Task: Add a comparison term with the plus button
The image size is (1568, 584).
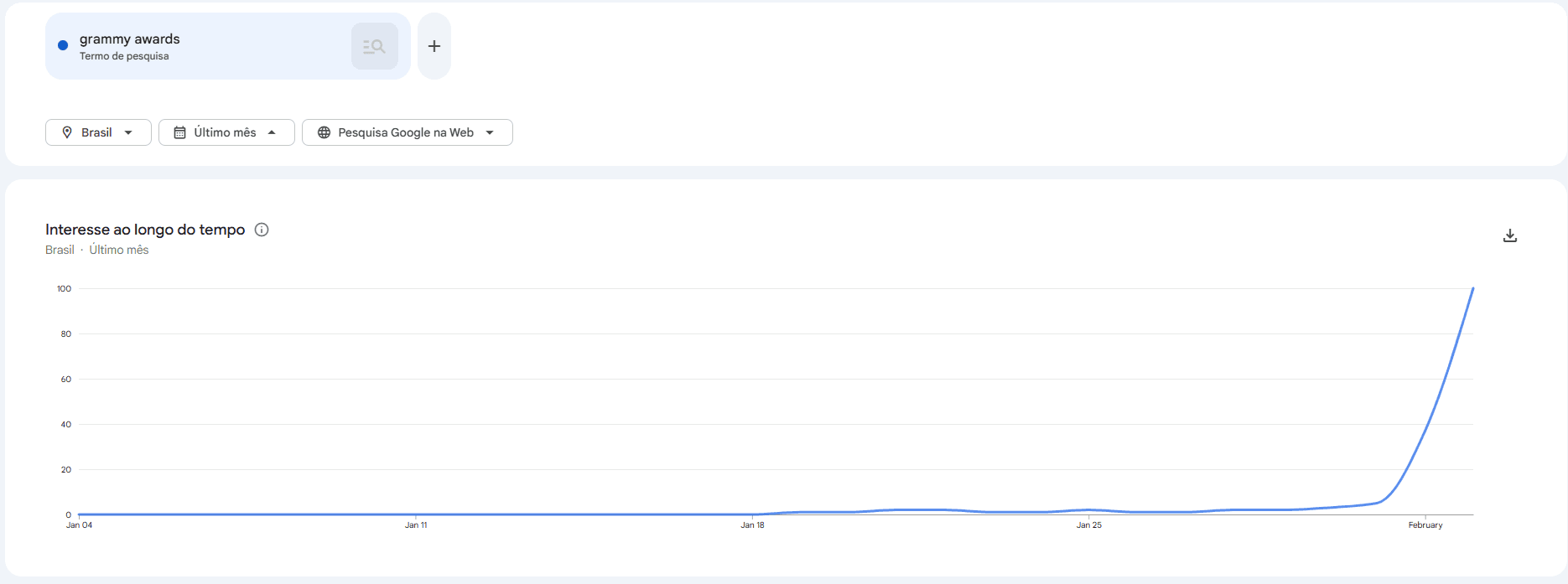Action: [x=434, y=47]
